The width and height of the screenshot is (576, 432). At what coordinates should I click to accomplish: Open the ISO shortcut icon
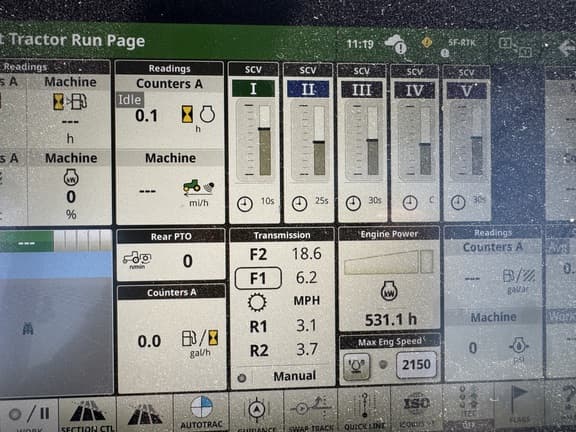(x=416, y=410)
